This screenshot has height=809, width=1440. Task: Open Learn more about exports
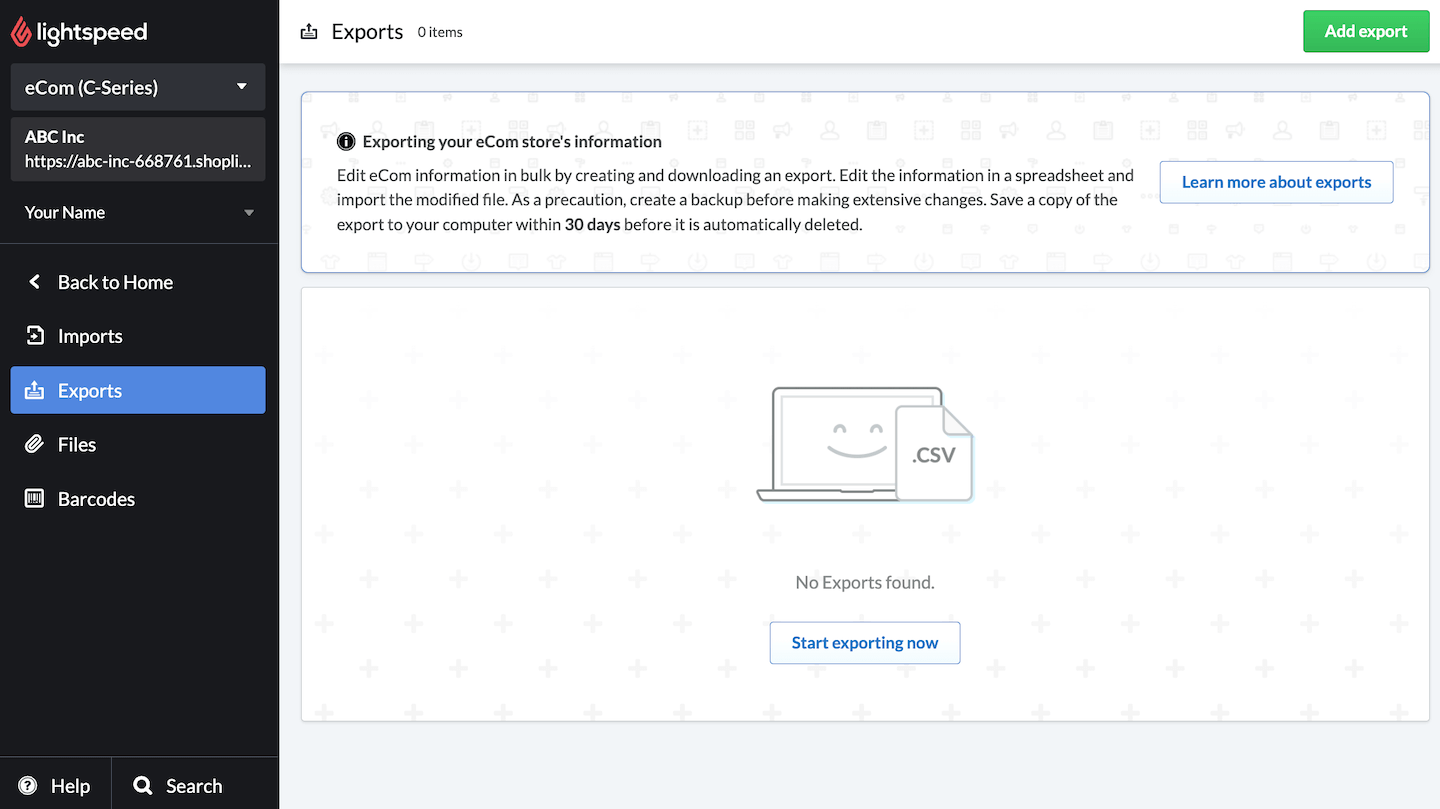coord(1276,182)
